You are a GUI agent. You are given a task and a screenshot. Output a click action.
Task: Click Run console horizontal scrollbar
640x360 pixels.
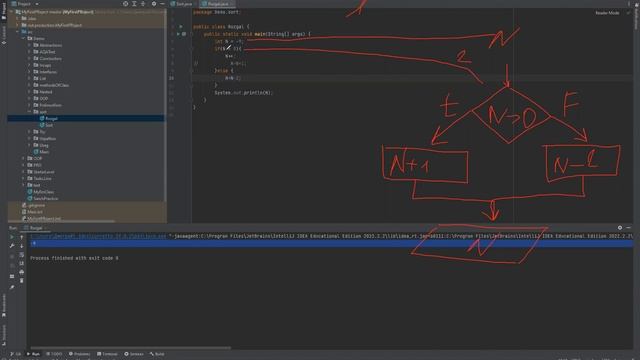click(x=130, y=348)
